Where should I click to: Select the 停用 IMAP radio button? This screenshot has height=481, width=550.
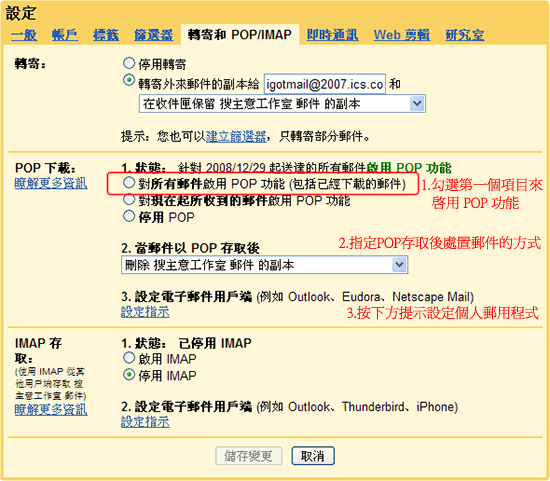coord(129,375)
